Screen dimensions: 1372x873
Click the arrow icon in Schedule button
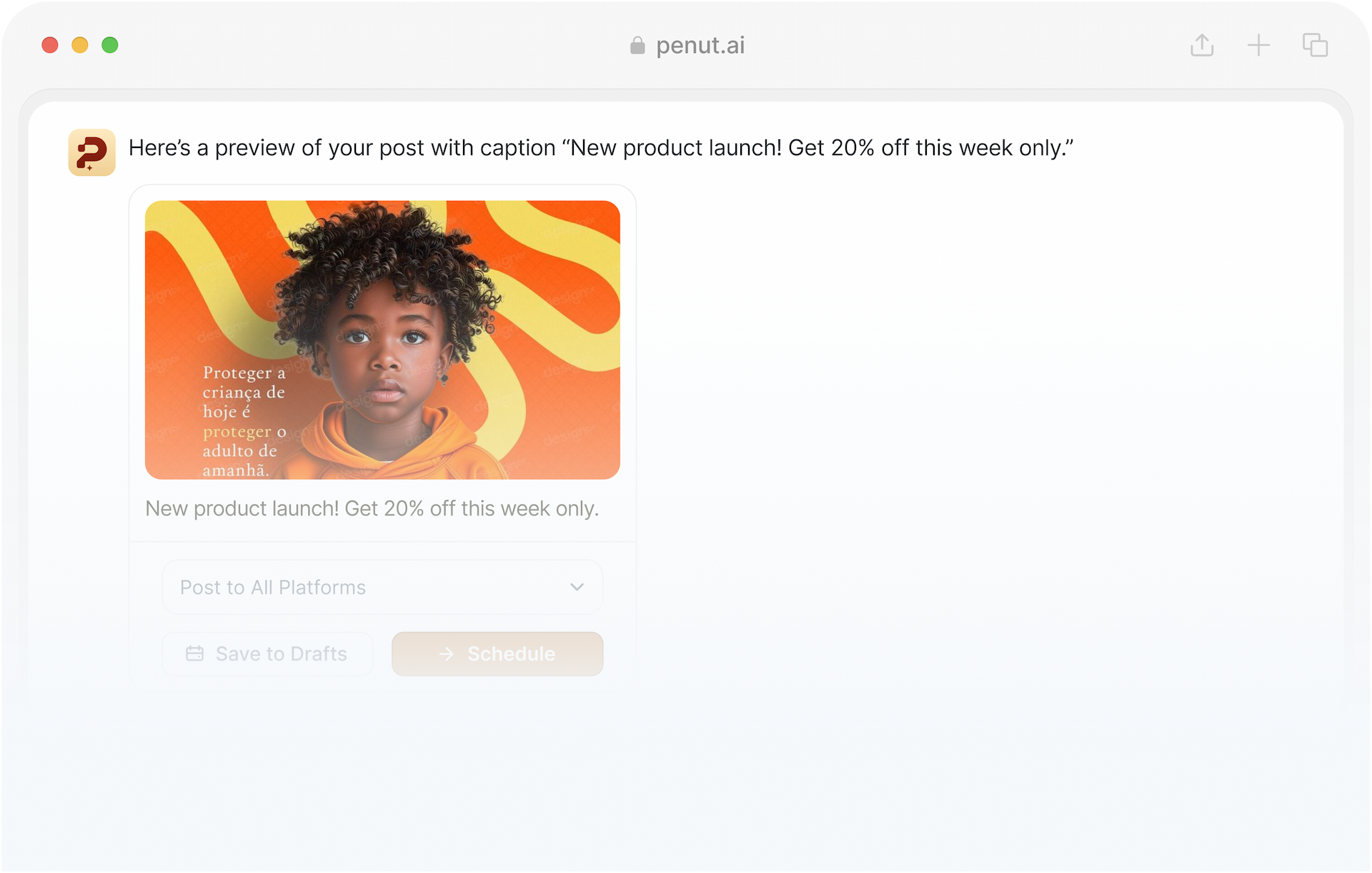coord(447,653)
